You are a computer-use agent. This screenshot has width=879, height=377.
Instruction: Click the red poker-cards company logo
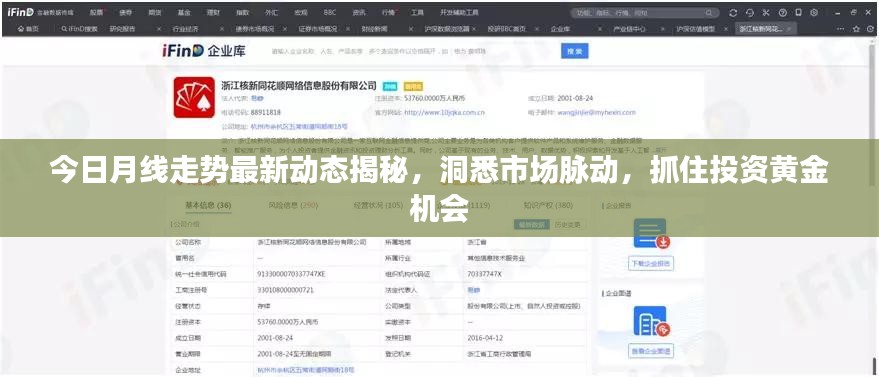click(194, 97)
